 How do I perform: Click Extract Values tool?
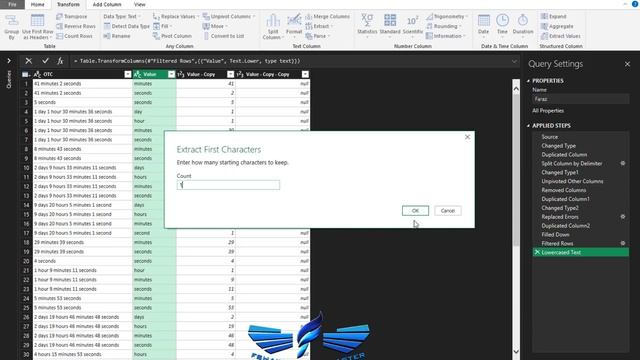pos(560,36)
